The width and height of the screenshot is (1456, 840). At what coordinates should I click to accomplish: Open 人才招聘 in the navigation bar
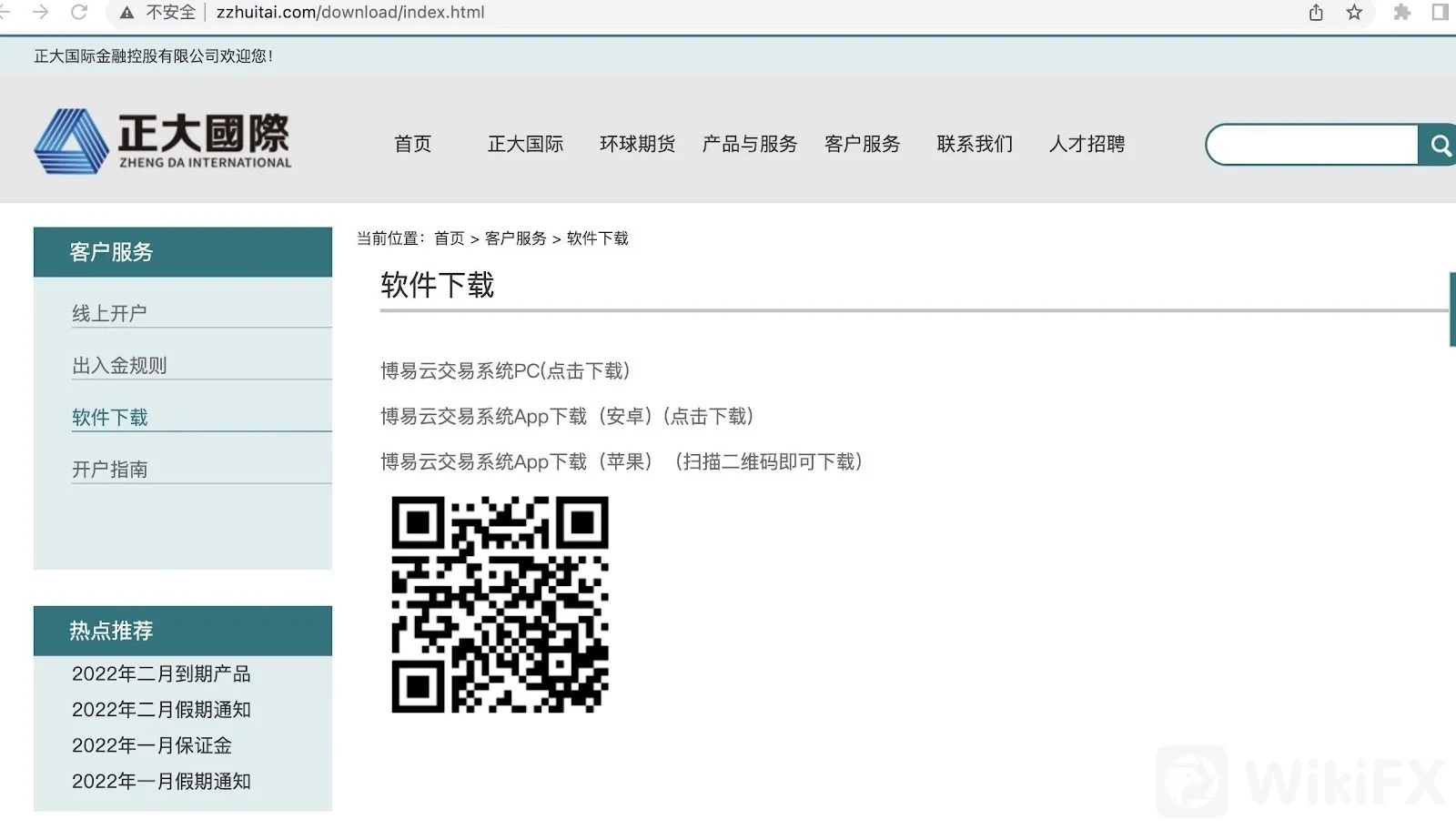(x=1087, y=144)
